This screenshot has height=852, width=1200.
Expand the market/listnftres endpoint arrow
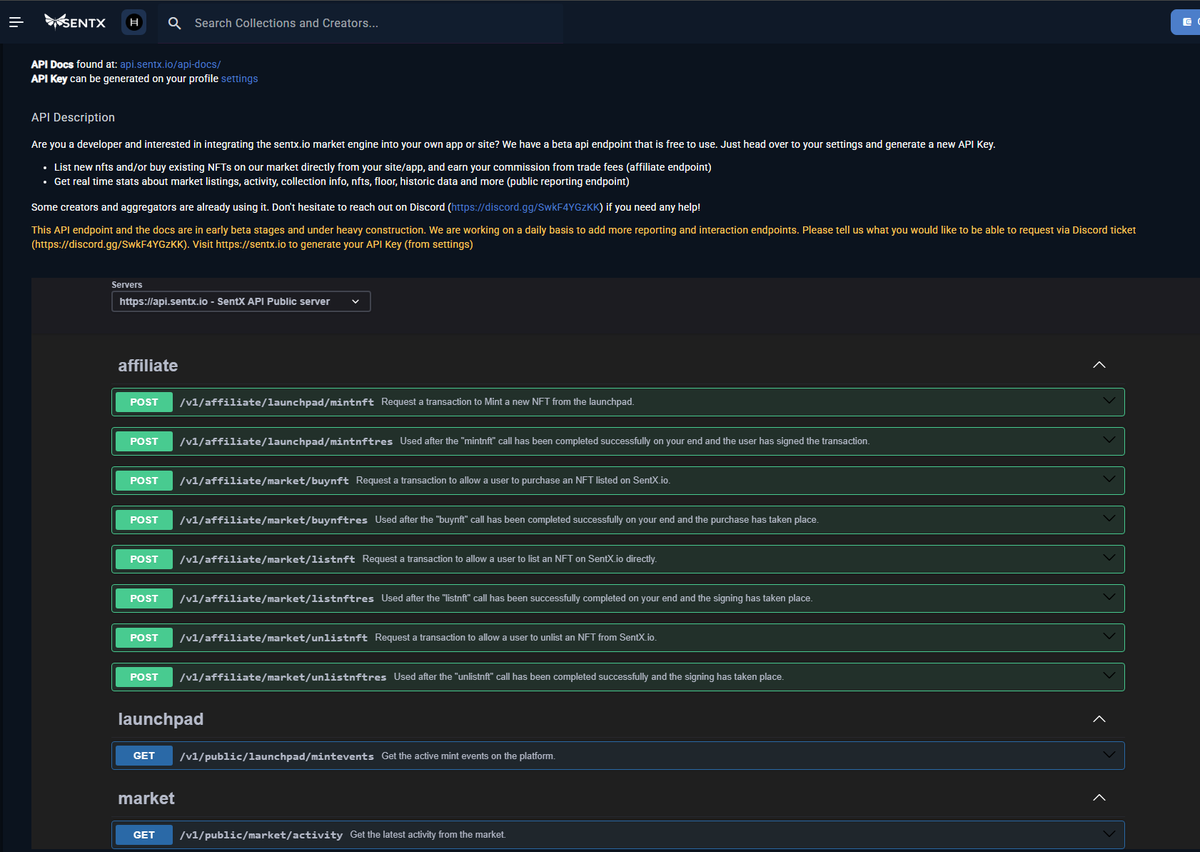[x=1108, y=596]
